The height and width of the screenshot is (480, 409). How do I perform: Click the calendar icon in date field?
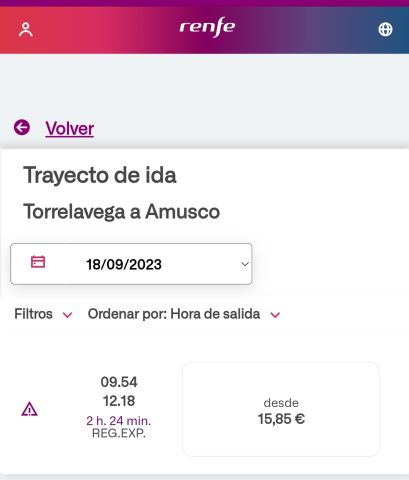[38, 262]
